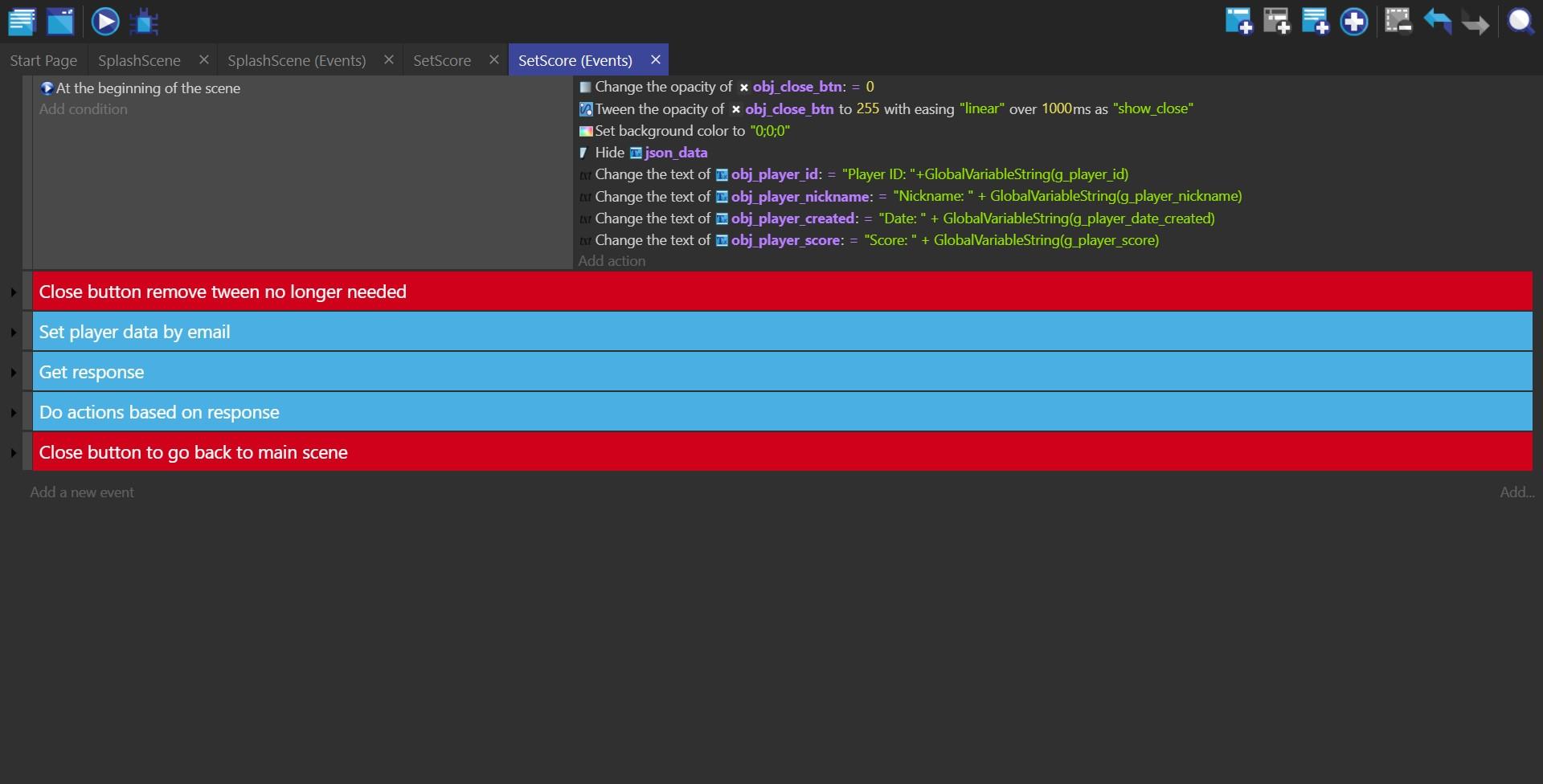Image resolution: width=1543 pixels, height=784 pixels.
Task: Select the obj_player_created change text action
Action: [x=897, y=218]
